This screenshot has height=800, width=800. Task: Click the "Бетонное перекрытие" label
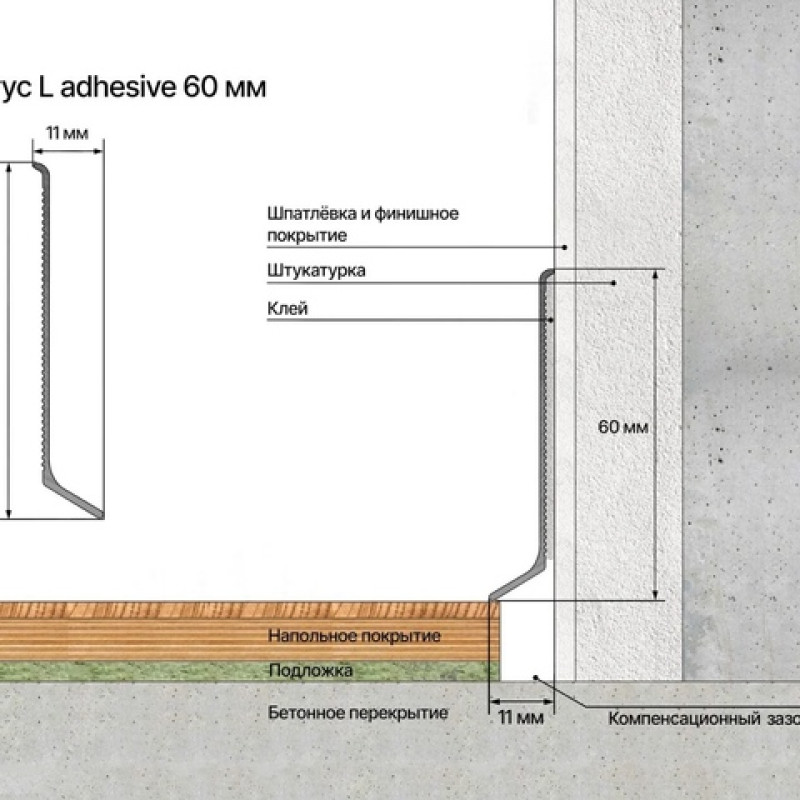[357, 713]
